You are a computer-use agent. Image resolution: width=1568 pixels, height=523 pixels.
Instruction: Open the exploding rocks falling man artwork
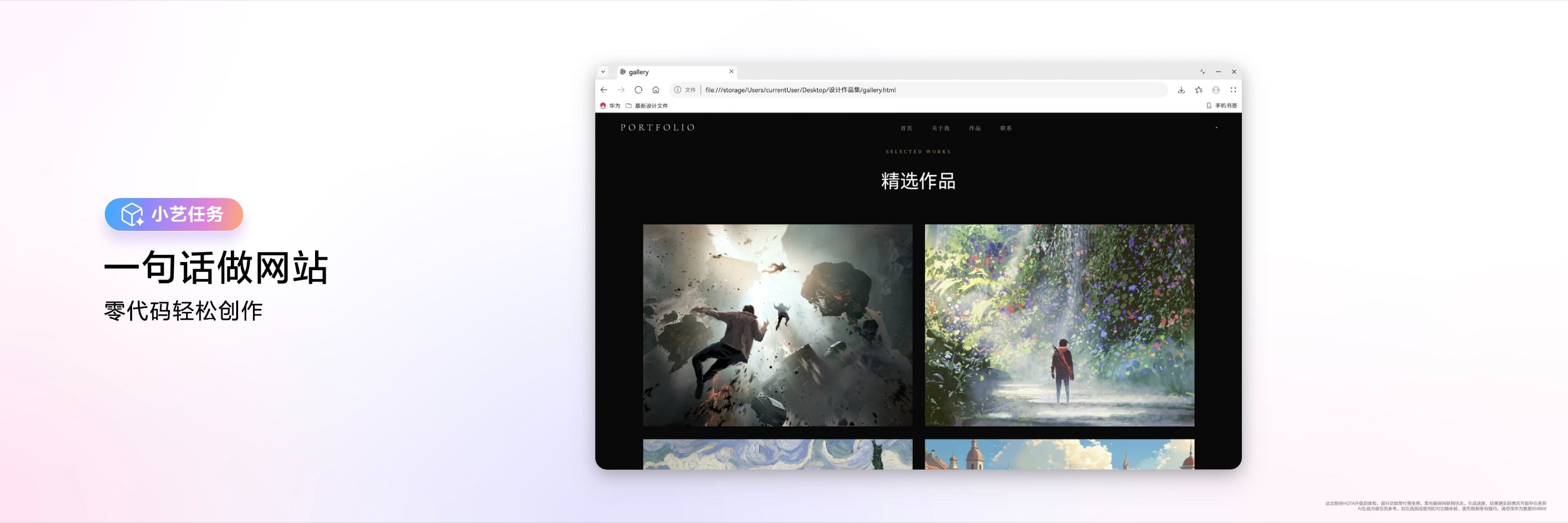(777, 325)
